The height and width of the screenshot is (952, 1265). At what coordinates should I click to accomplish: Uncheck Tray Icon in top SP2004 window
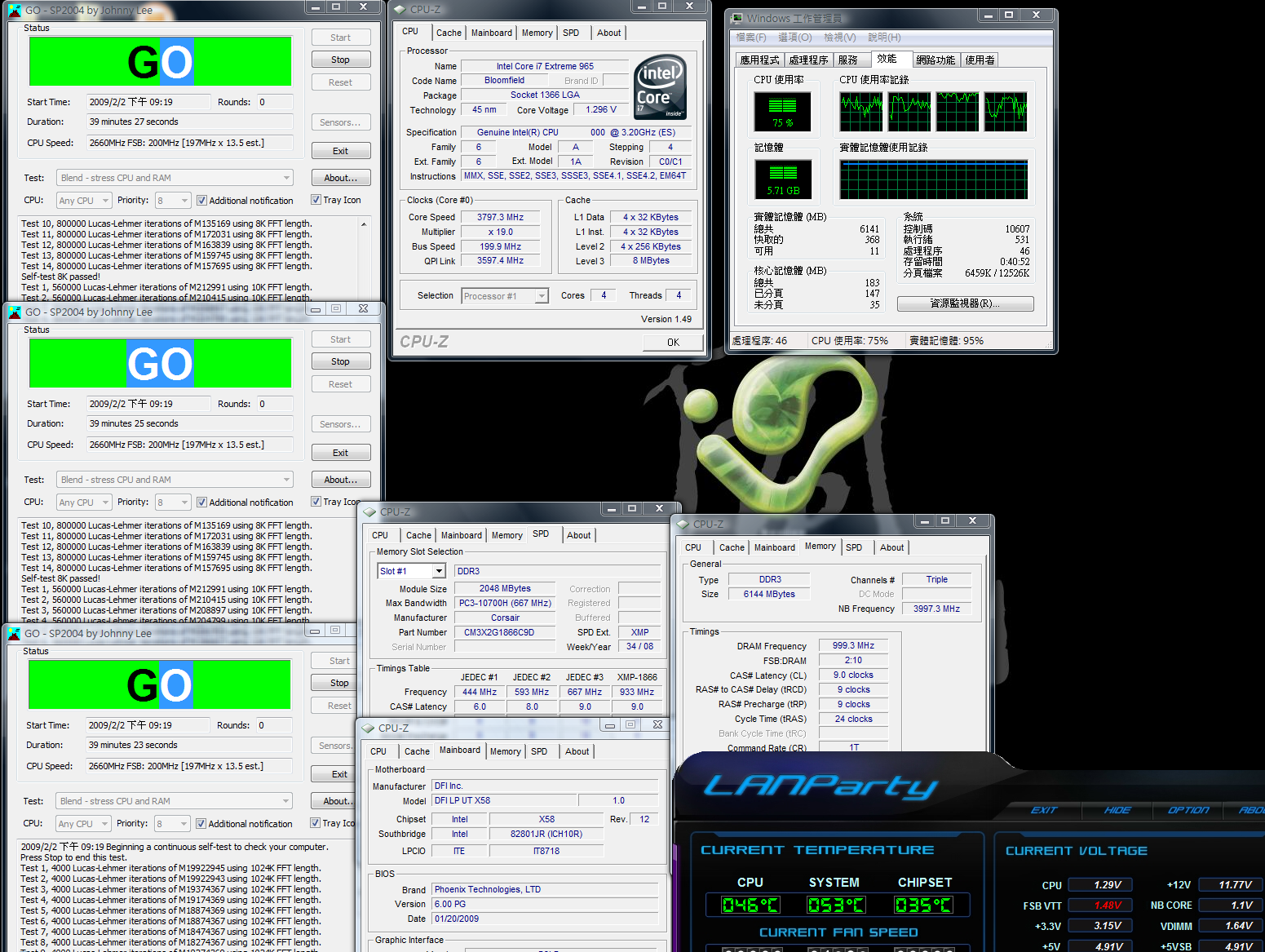(x=316, y=200)
